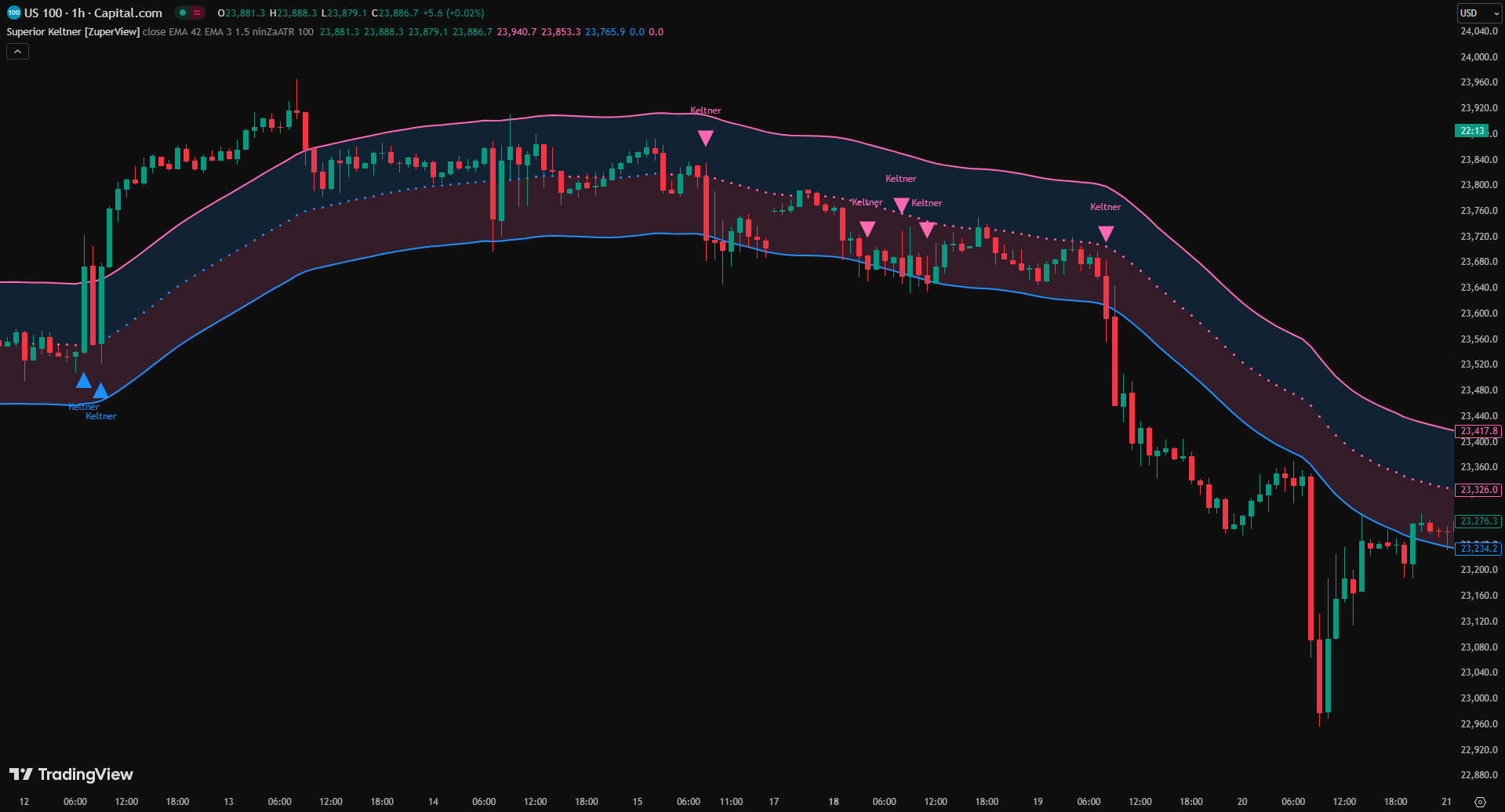The width and height of the screenshot is (1505, 812).
Task: Click the blue 23,234.2 lower band label
Action: 1478,549
